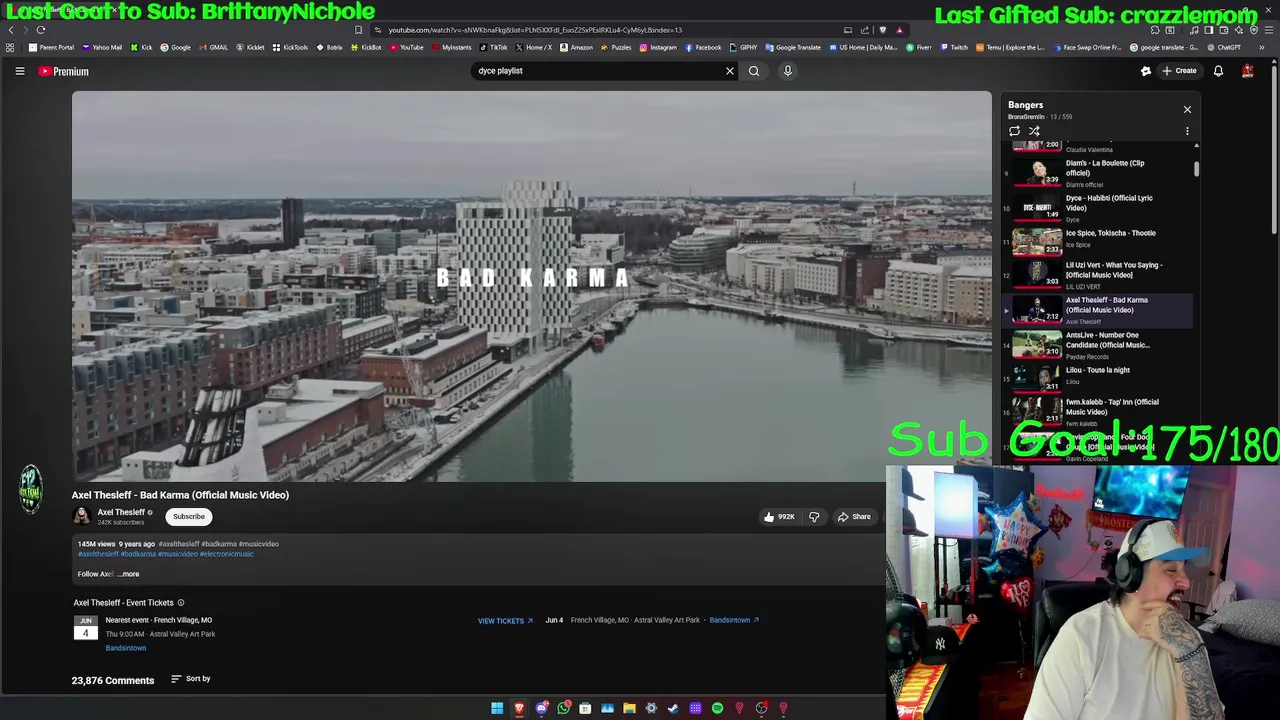The height and width of the screenshot is (720, 1280).
Task: Open Windows Start menu
Action: [497, 708]
